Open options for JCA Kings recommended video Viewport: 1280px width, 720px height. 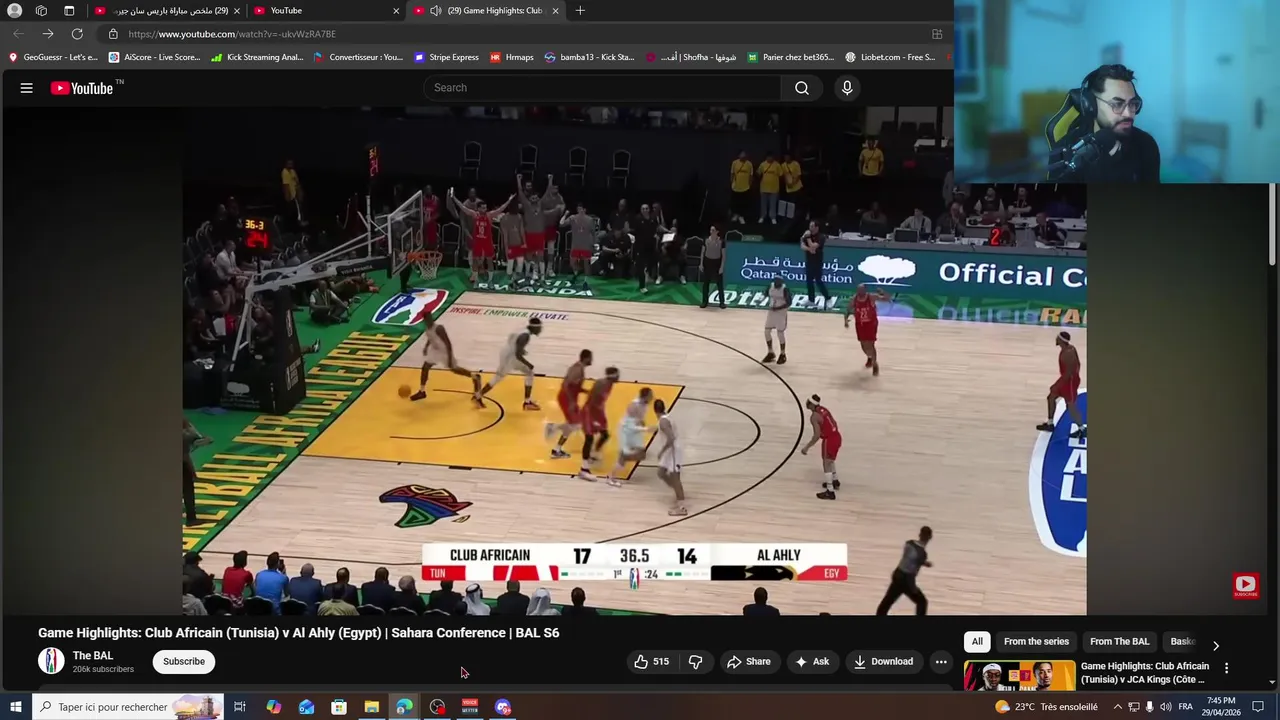(1227, 668)
